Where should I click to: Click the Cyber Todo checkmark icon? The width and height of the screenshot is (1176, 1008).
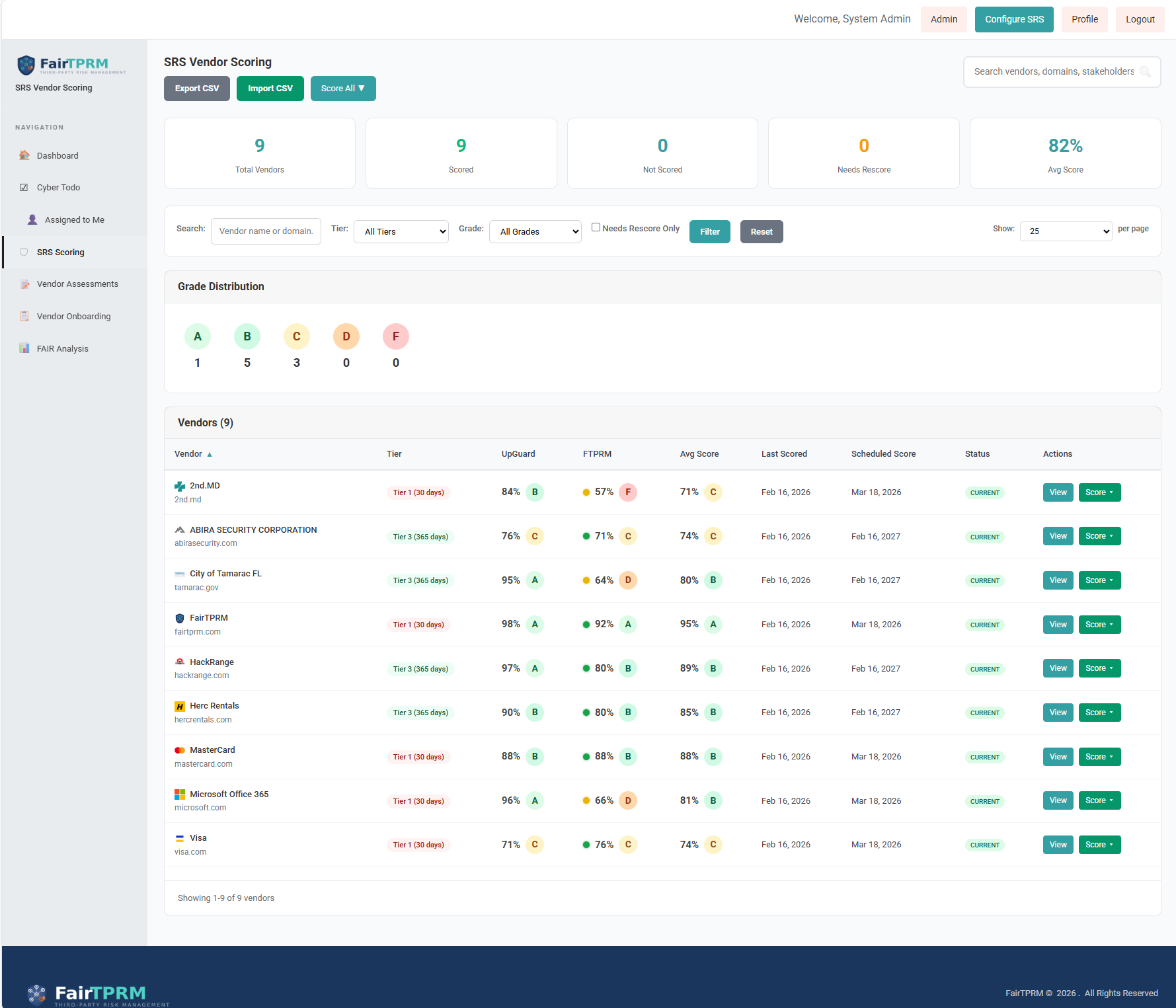[24, 188]
